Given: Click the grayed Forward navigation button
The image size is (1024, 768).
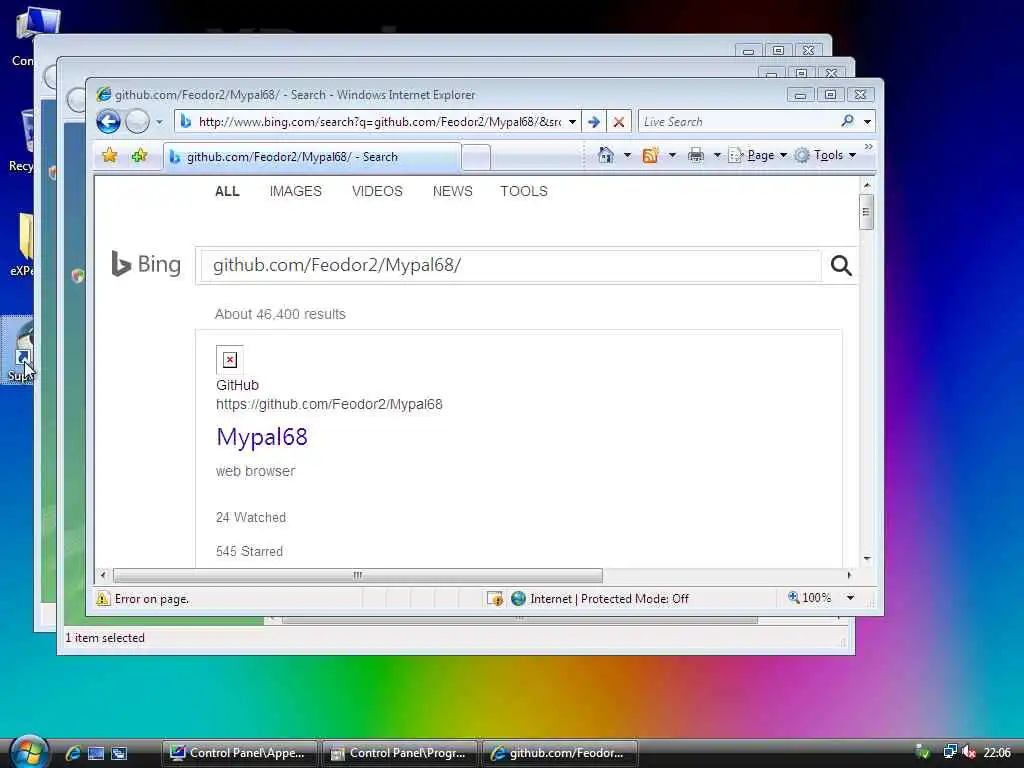Looking at the screenshot, I should click(137, 121).
